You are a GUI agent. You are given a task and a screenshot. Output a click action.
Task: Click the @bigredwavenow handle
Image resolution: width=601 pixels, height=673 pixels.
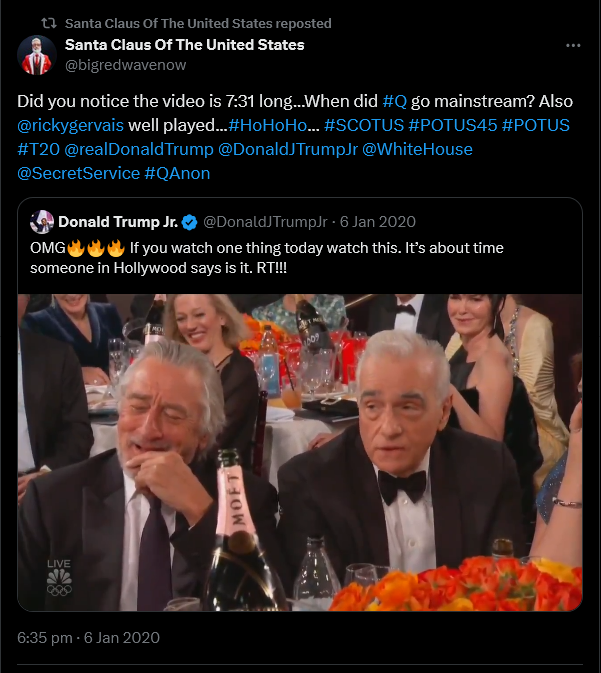[125, 65]
